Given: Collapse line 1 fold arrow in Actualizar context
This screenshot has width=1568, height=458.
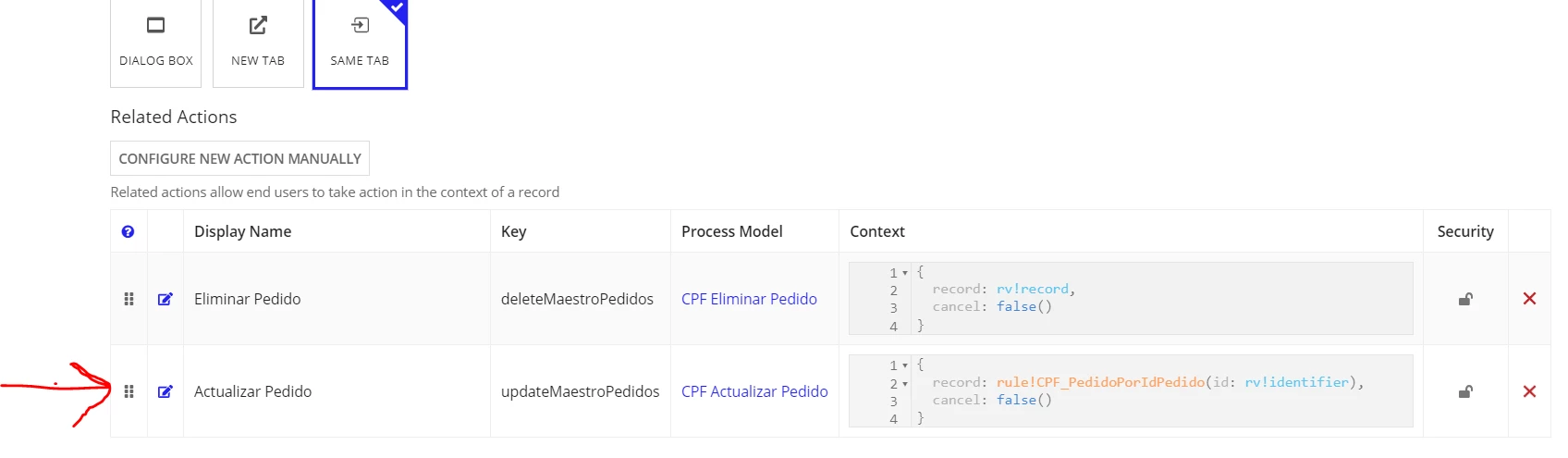Looking at the screenshot, I should tap(905, 365).
